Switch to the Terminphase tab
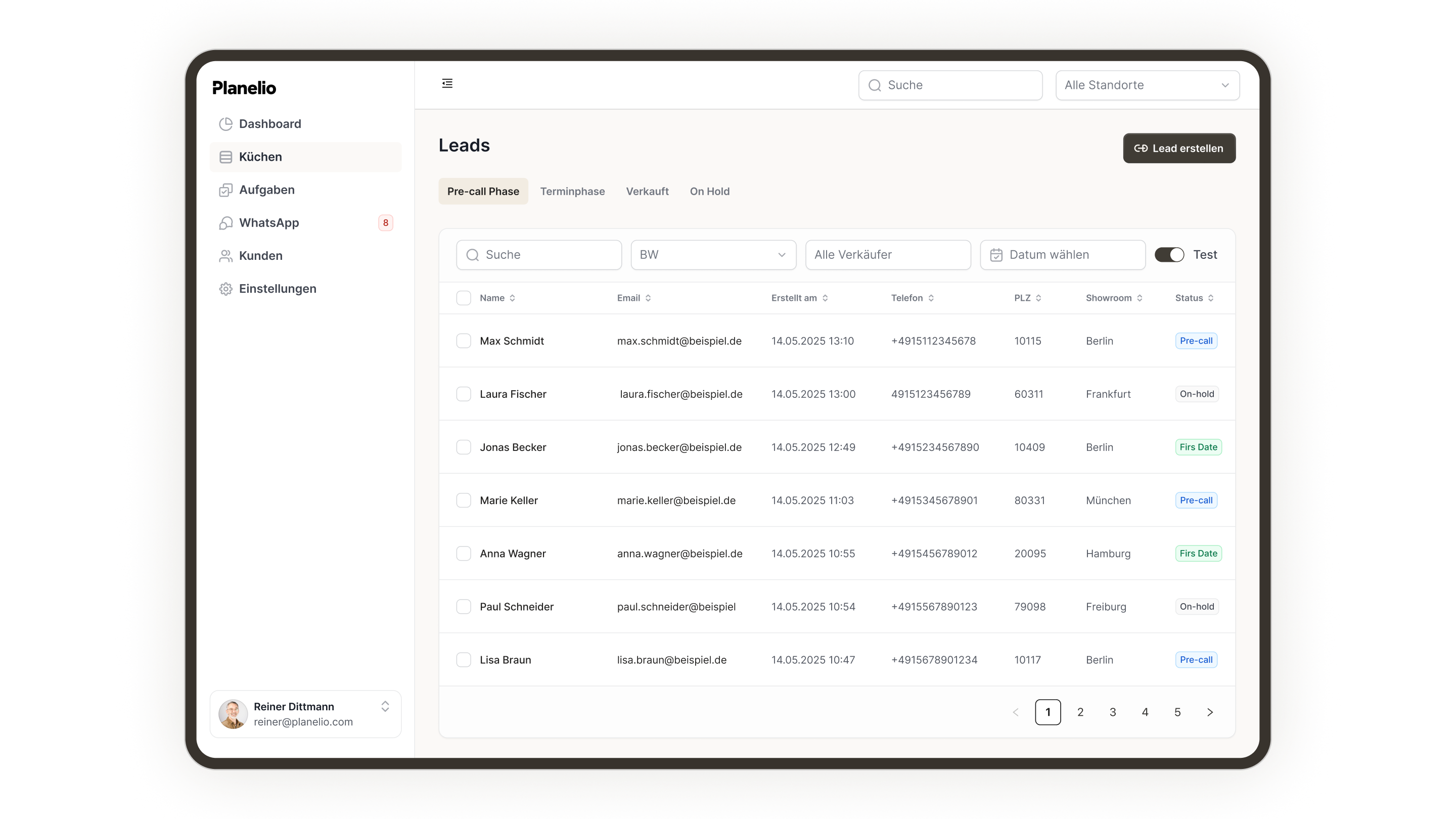The width and height of the screenshot is (1456, 819). 572,191
